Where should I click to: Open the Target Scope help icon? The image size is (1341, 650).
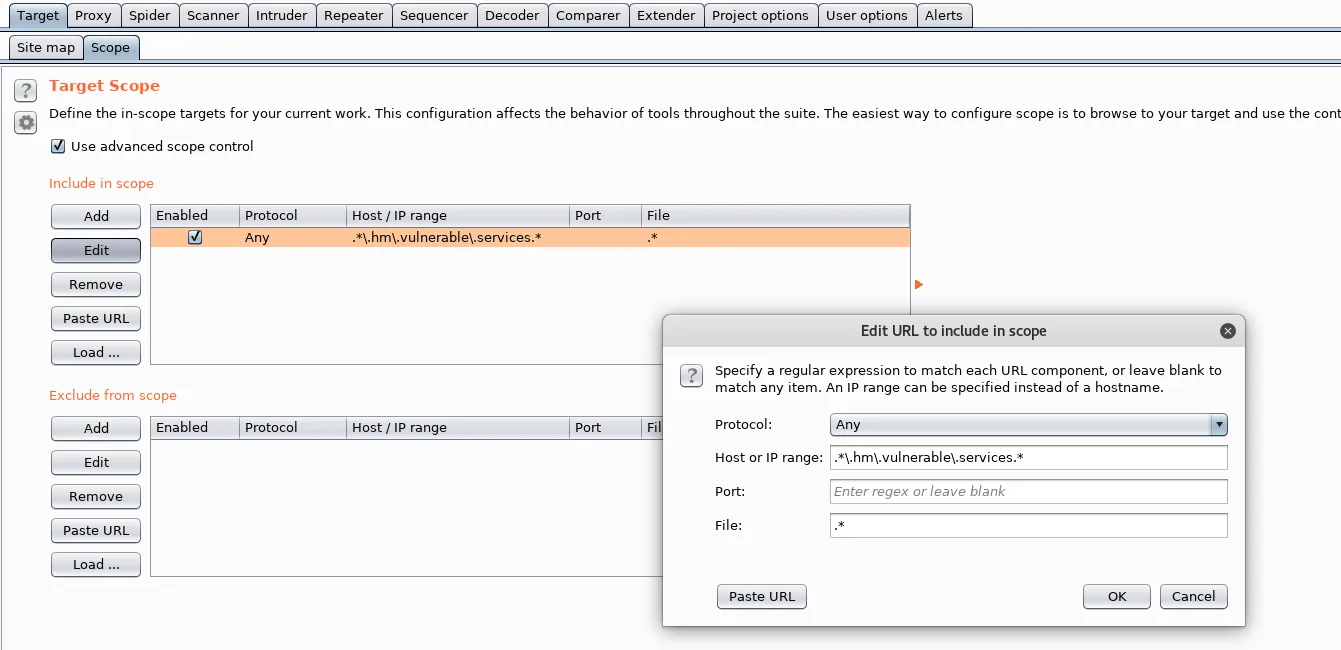25,90
